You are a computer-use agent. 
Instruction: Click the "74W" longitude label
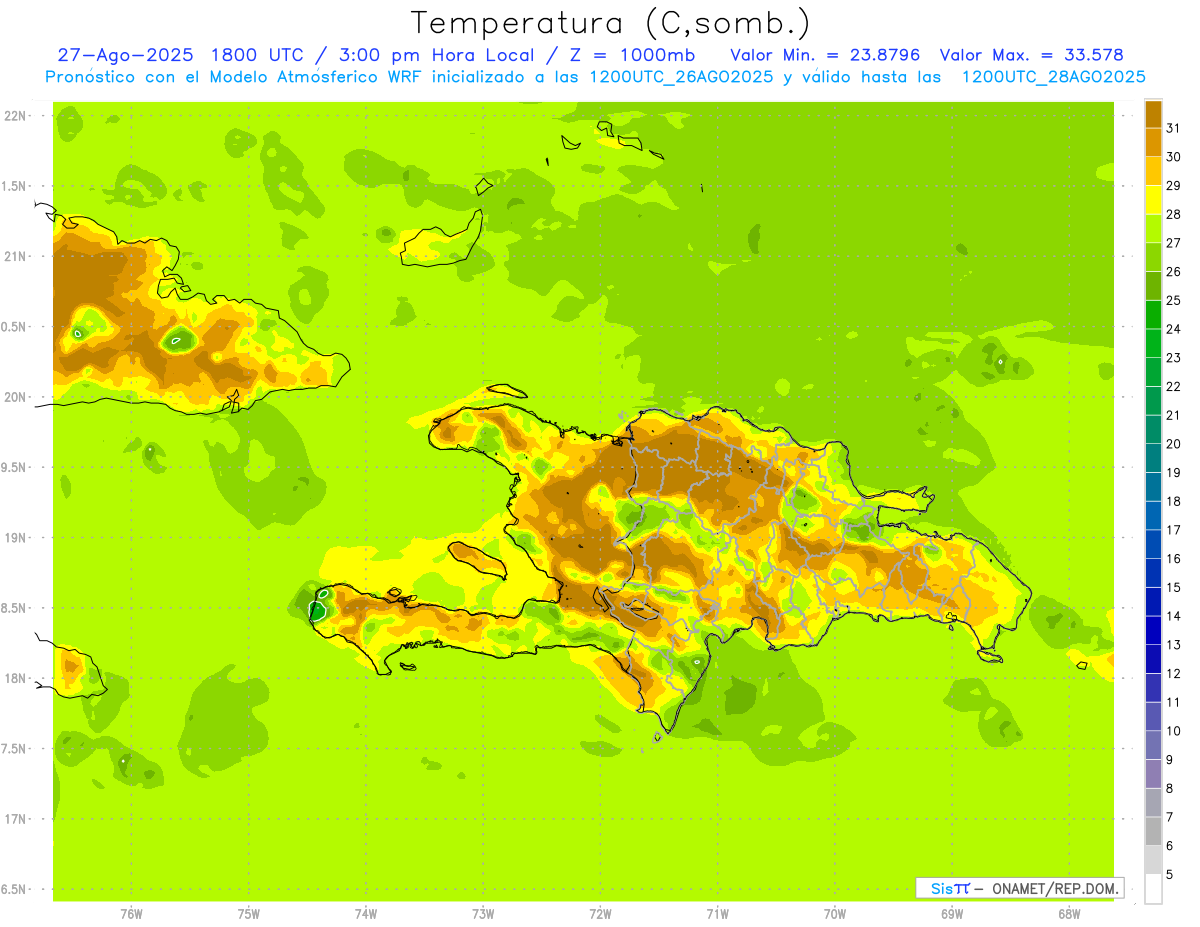click(x=366, y=914)
